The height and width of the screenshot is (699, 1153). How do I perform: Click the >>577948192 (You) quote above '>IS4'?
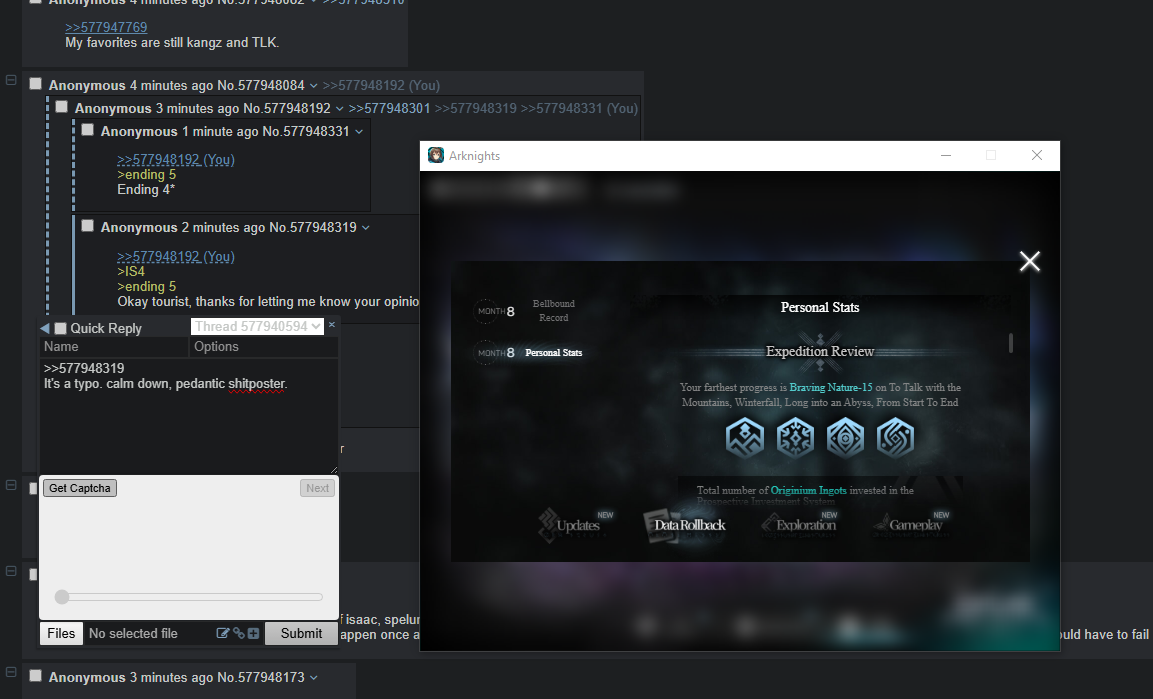176,257
